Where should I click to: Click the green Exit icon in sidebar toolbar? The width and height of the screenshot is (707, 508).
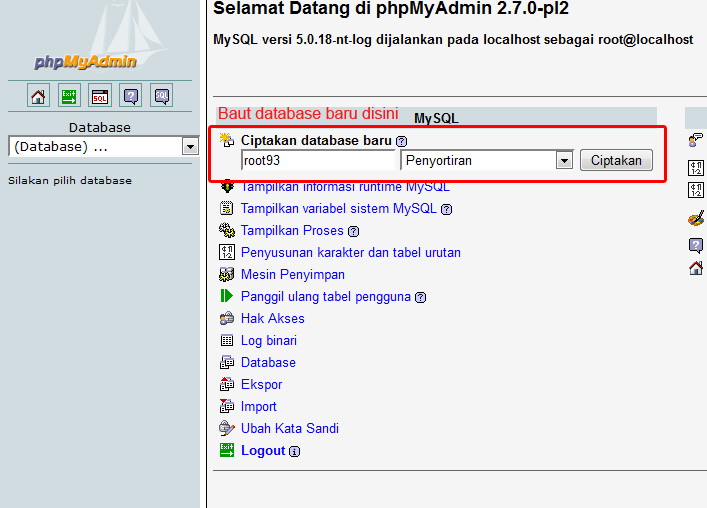(x=69, y=96)
